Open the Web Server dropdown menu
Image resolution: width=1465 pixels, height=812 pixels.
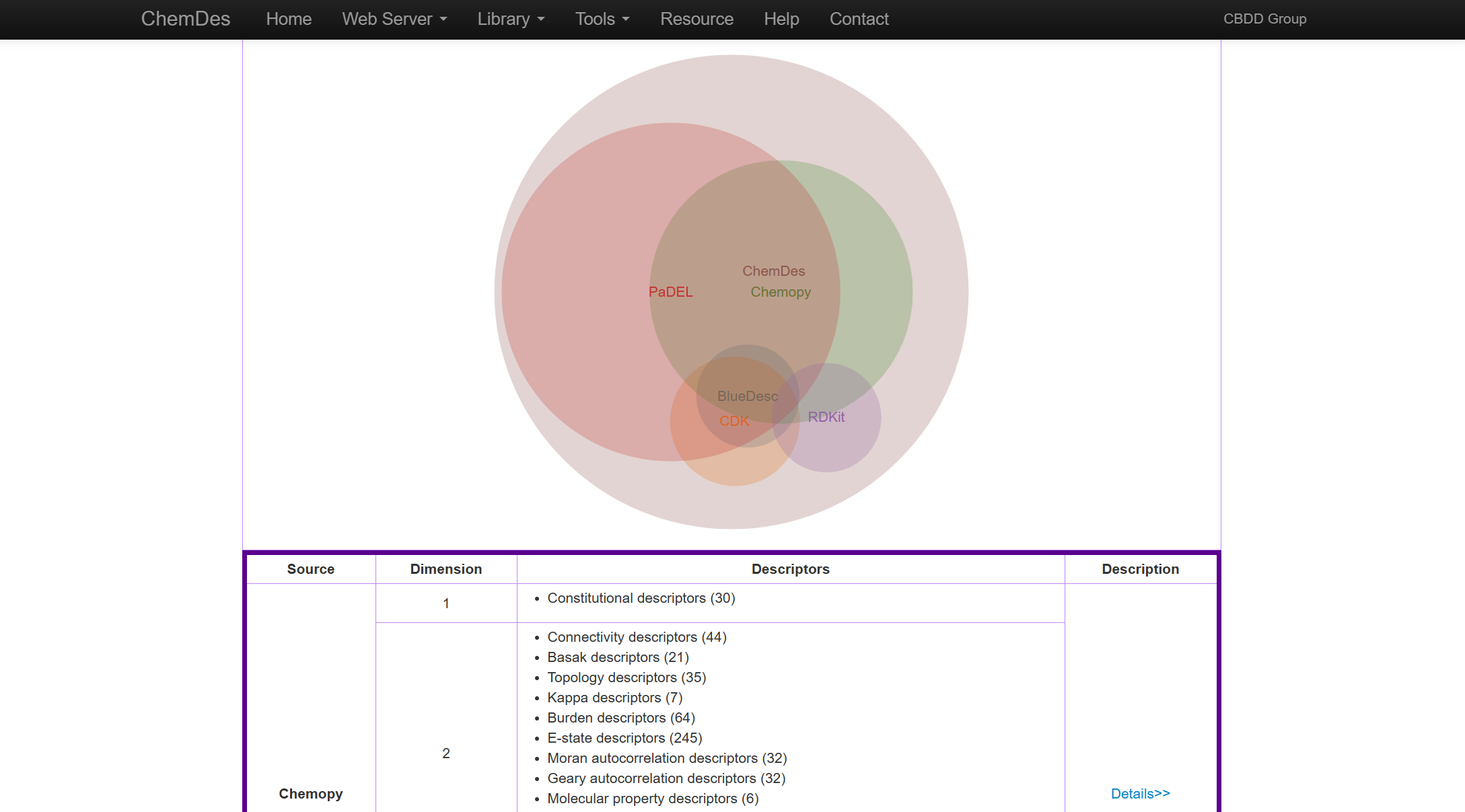(394, 19)
